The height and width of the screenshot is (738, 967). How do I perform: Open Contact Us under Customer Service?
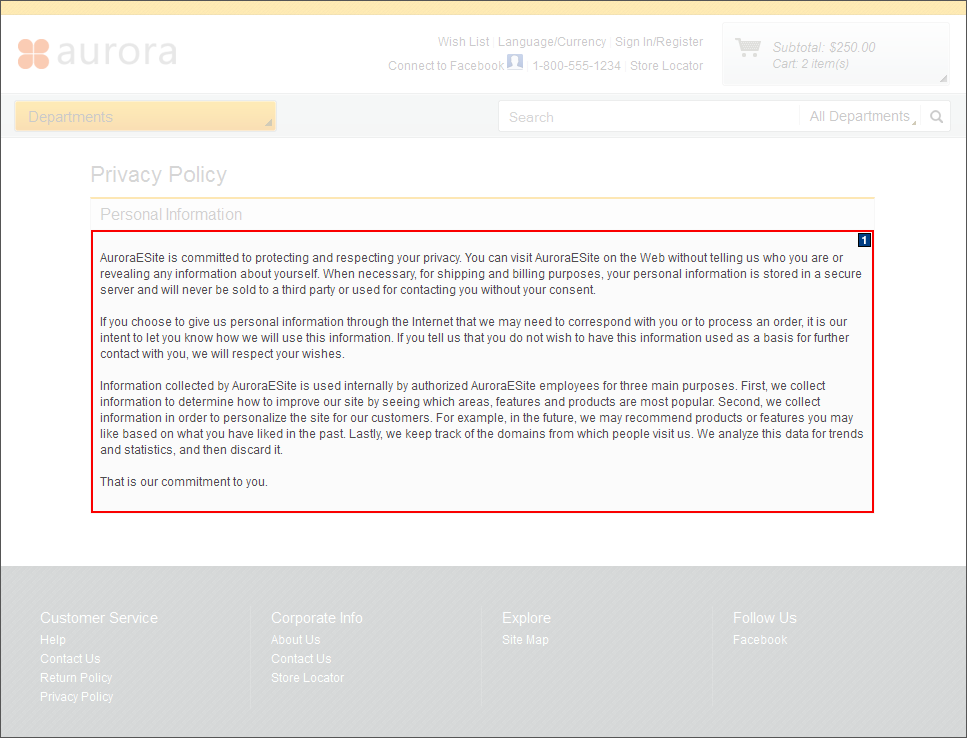pyautogui.click(x=70, y=659)
